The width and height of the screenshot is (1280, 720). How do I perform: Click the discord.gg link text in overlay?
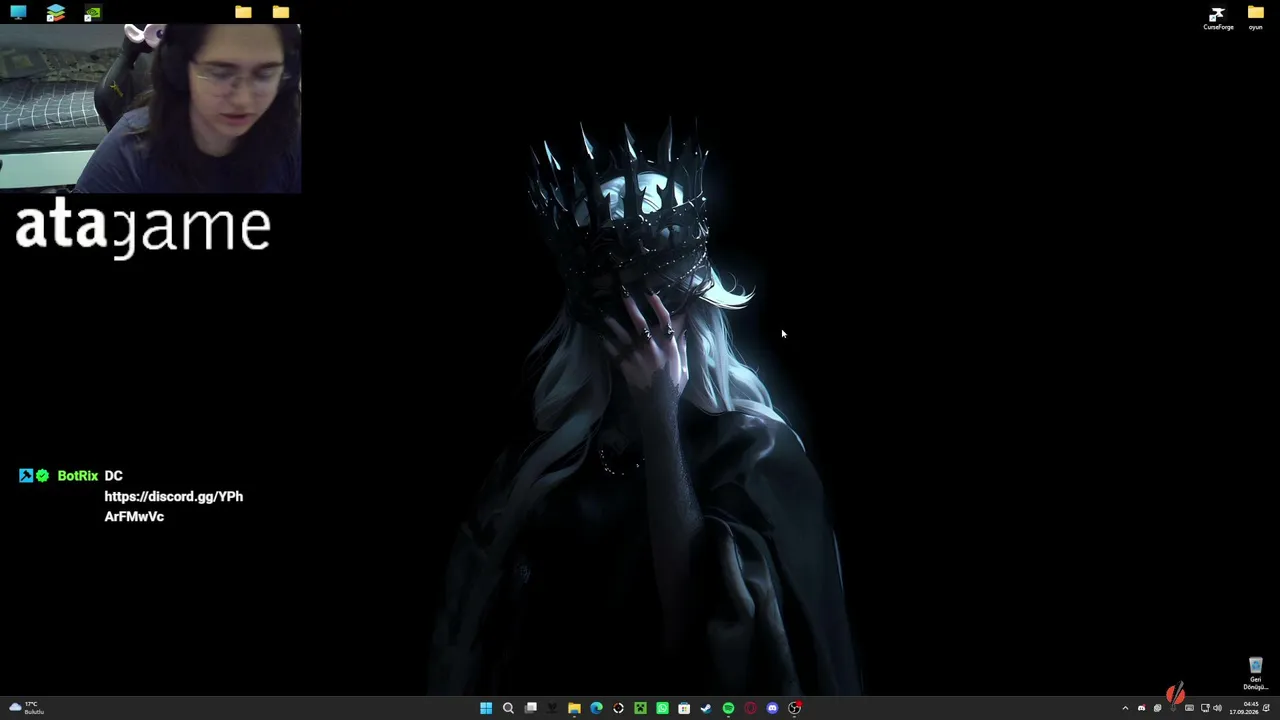[x=174, y=506]
